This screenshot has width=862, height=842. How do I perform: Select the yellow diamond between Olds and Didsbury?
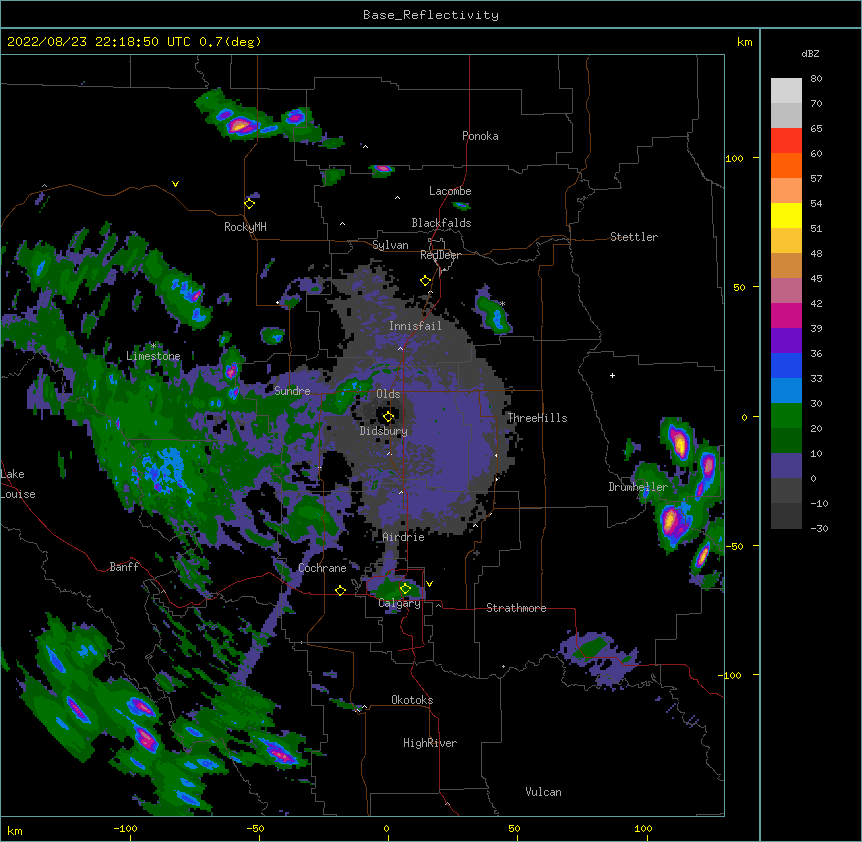[388, 416]
